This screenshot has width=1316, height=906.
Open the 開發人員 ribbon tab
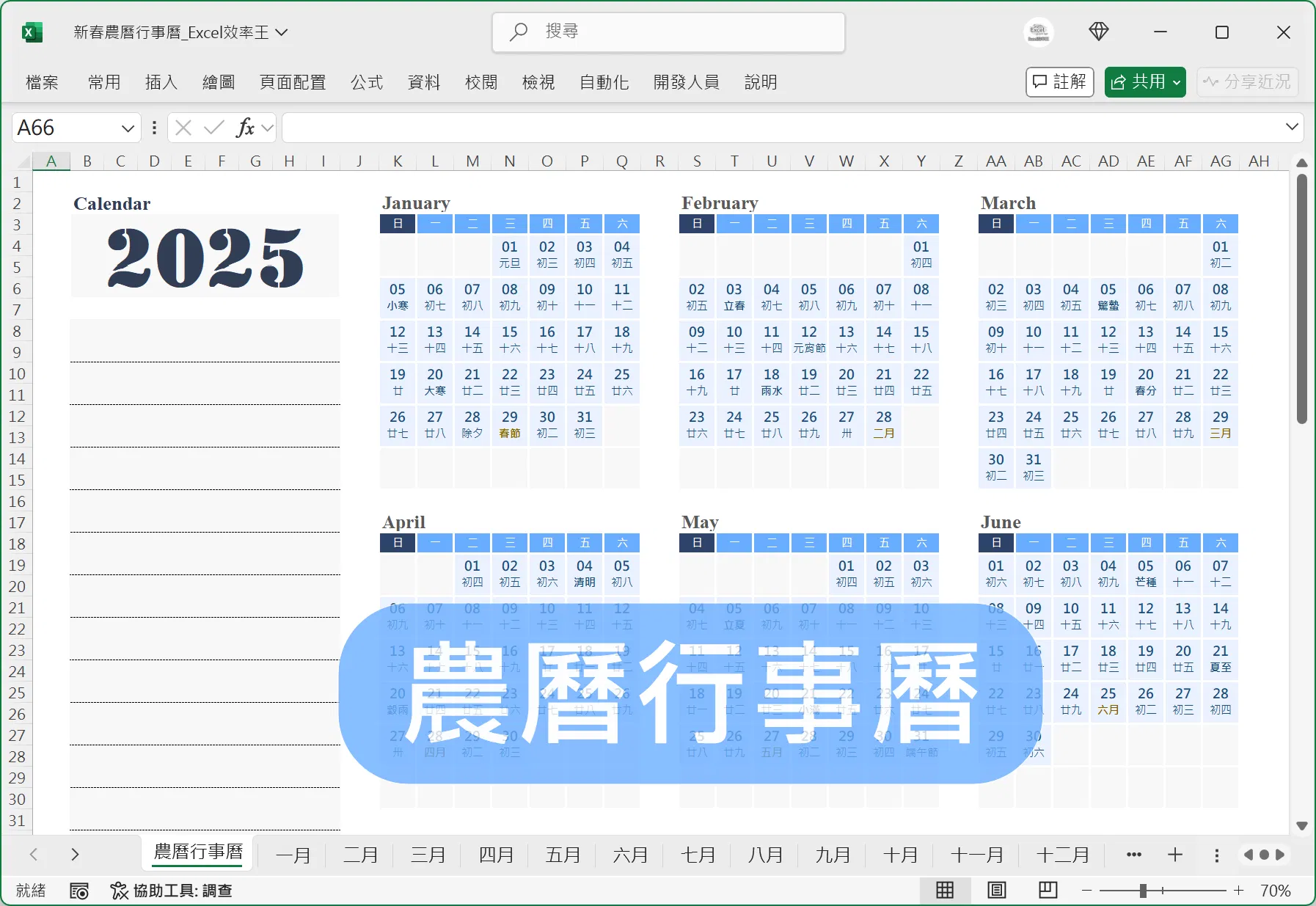687,82
